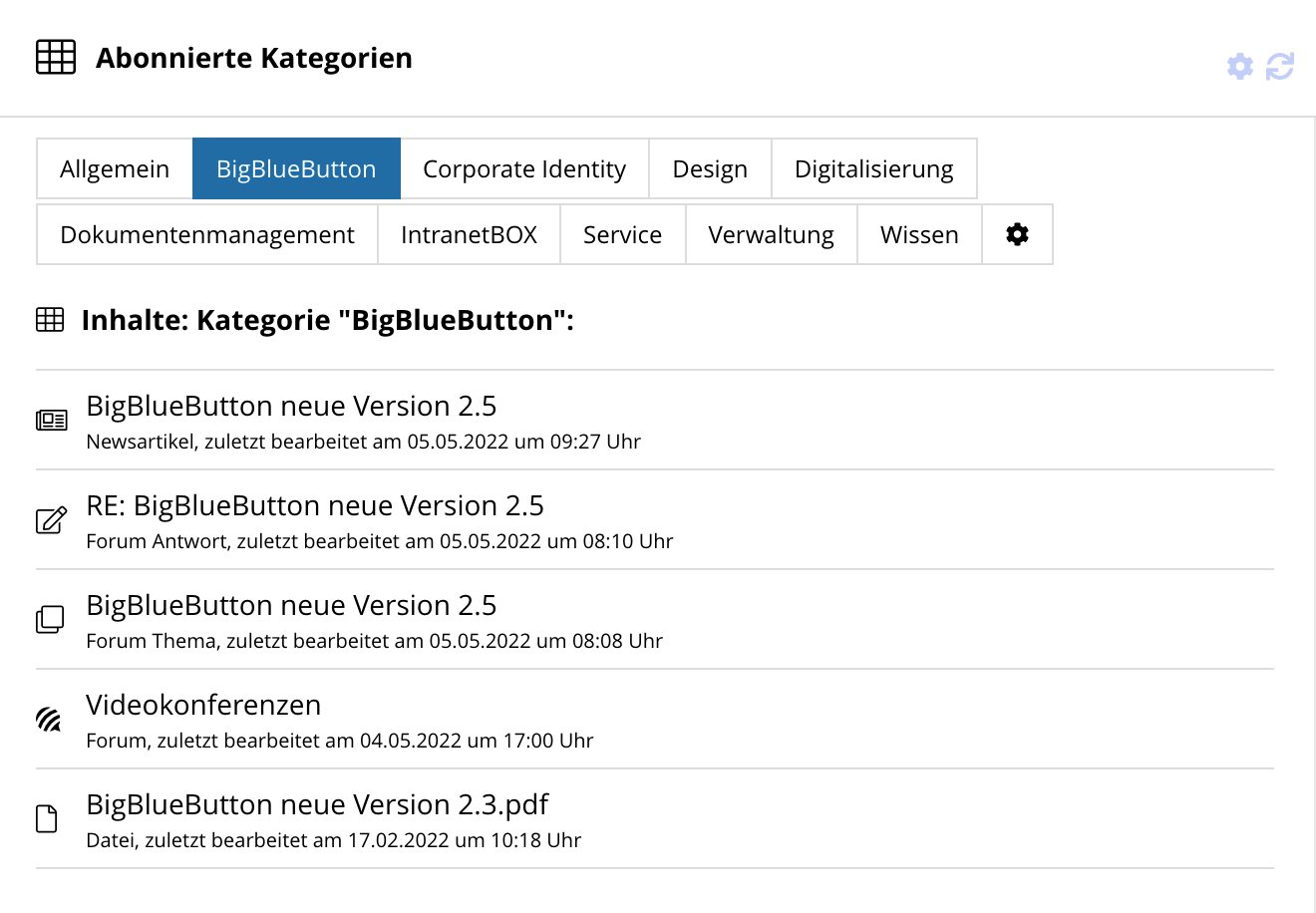
Task: Click grid icon next to Inhalte heading
Action: tap(50, 320)
